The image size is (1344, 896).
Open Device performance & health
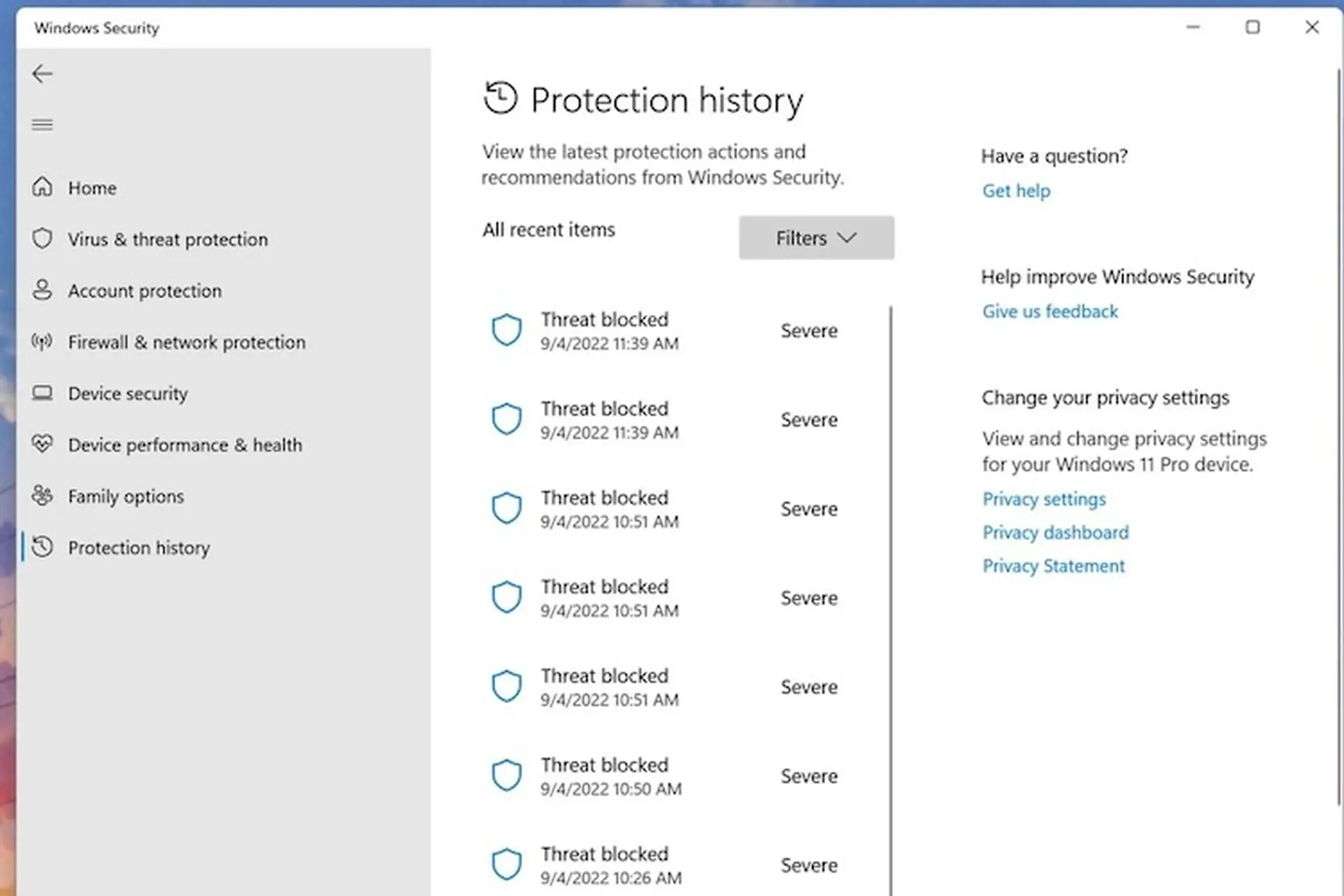(x=185, y=445)
